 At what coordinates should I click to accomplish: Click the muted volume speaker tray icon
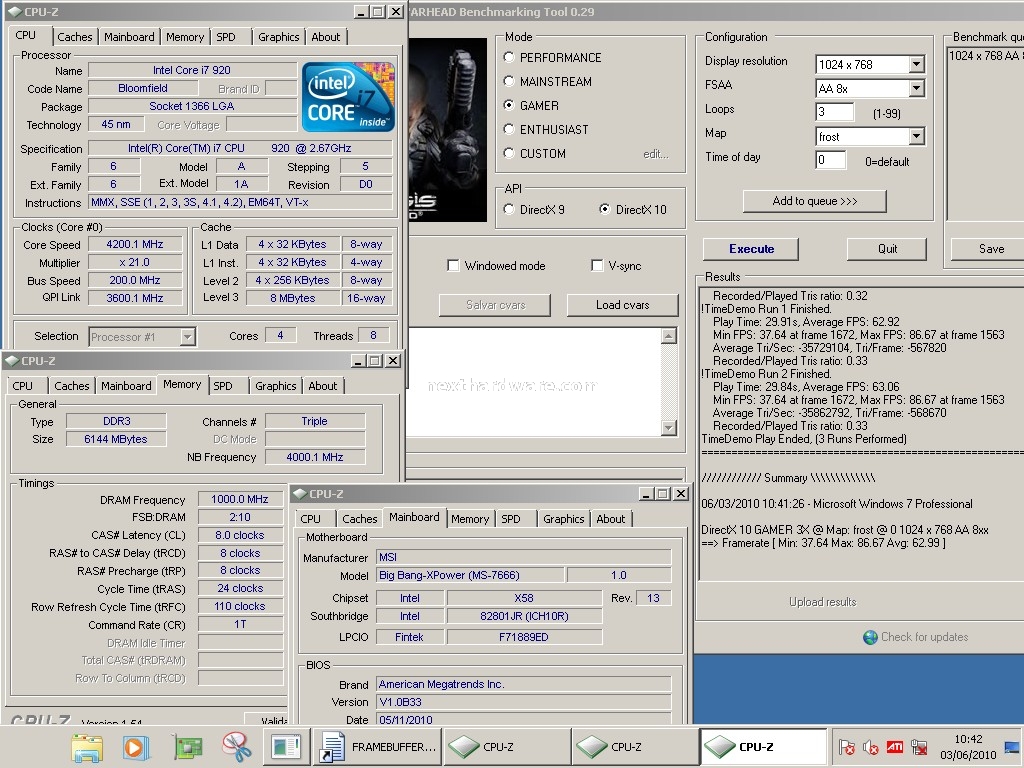(x=871, y=747)
